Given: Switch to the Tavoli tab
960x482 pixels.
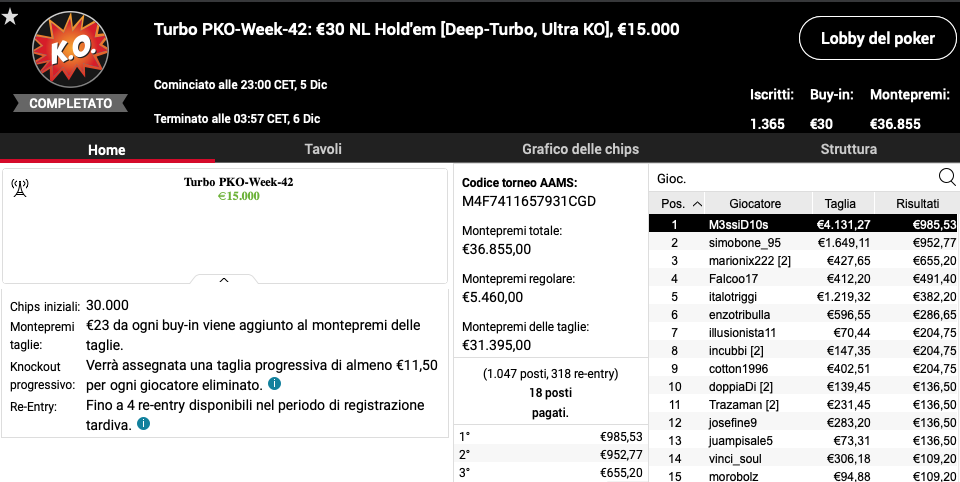Looking at the screenshot, I should tap(323, 149).
